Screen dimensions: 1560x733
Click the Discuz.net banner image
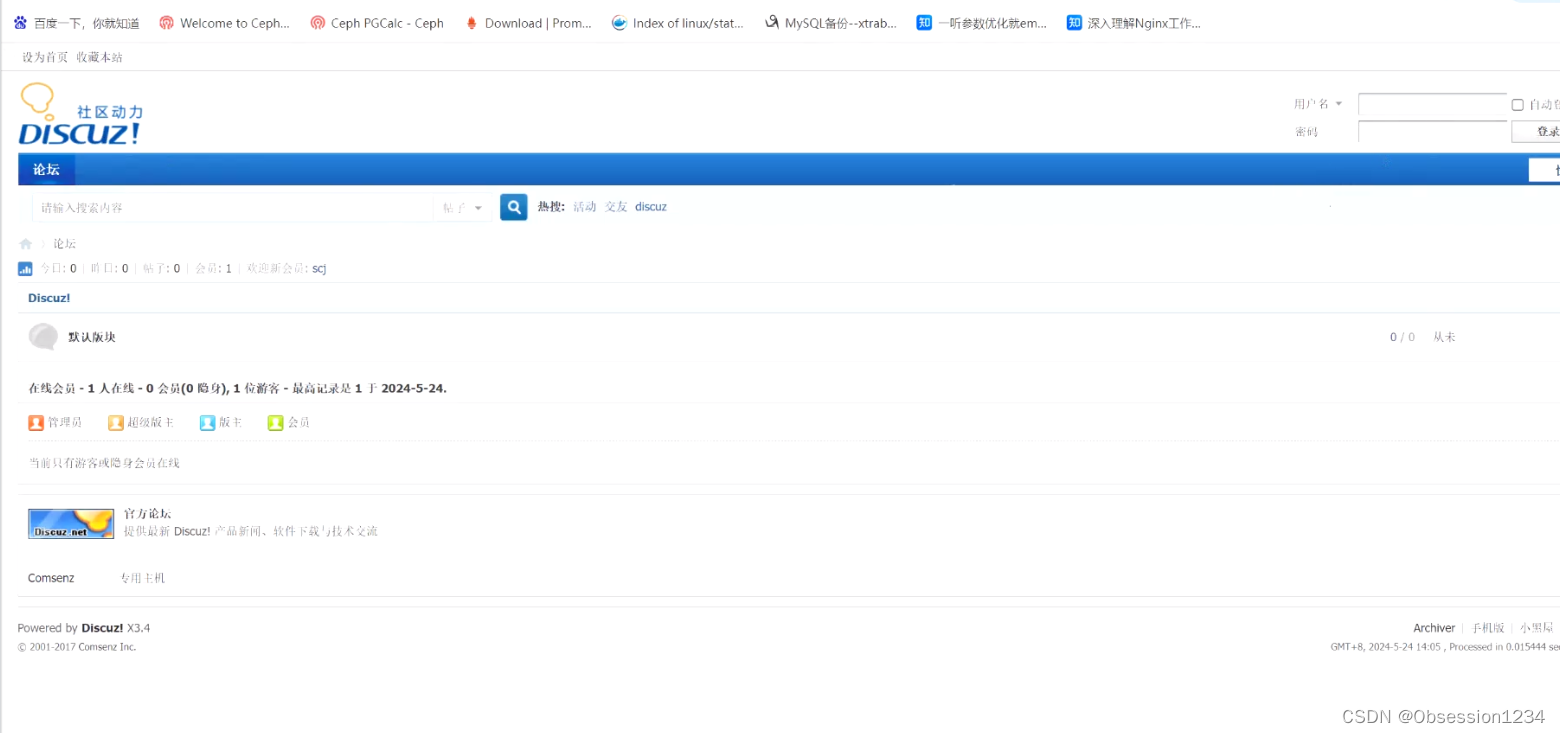71,524
